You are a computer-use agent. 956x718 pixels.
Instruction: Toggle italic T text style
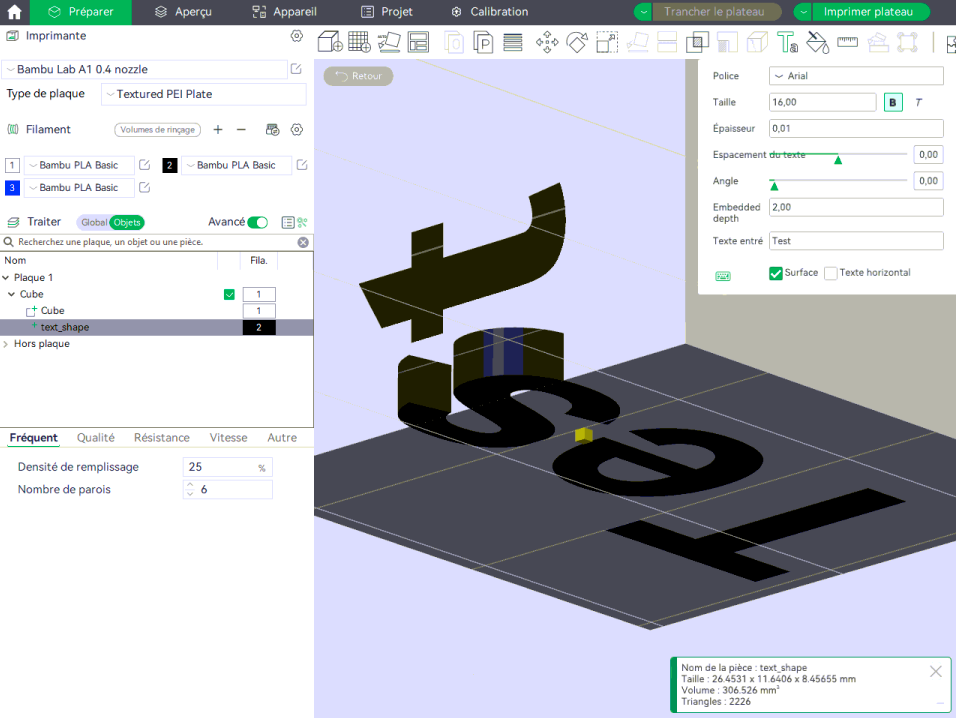[x=919, y=102]
